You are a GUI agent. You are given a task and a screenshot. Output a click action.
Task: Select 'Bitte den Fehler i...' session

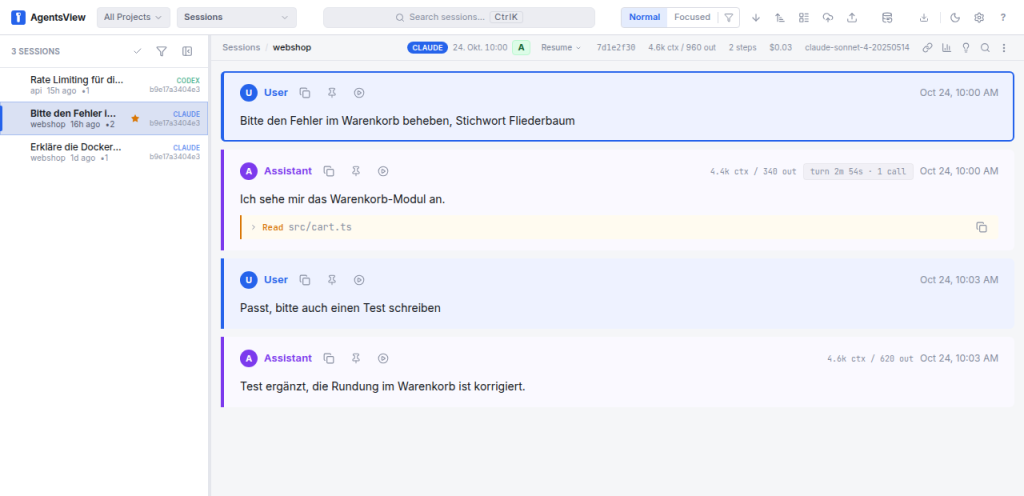(104, 118)
